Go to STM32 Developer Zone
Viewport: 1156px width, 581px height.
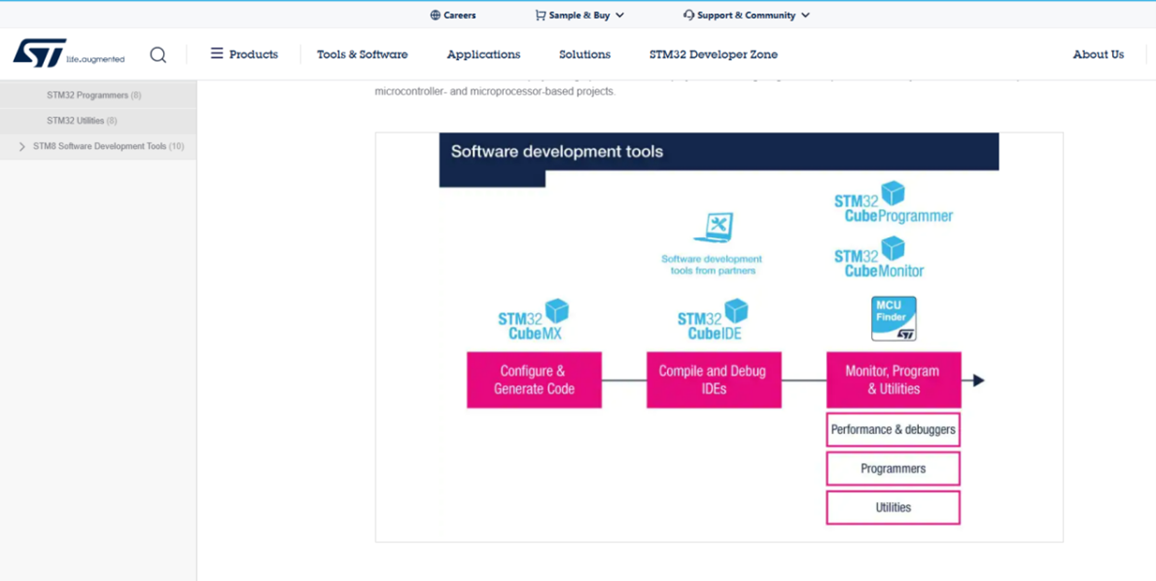tap(713, 55)
